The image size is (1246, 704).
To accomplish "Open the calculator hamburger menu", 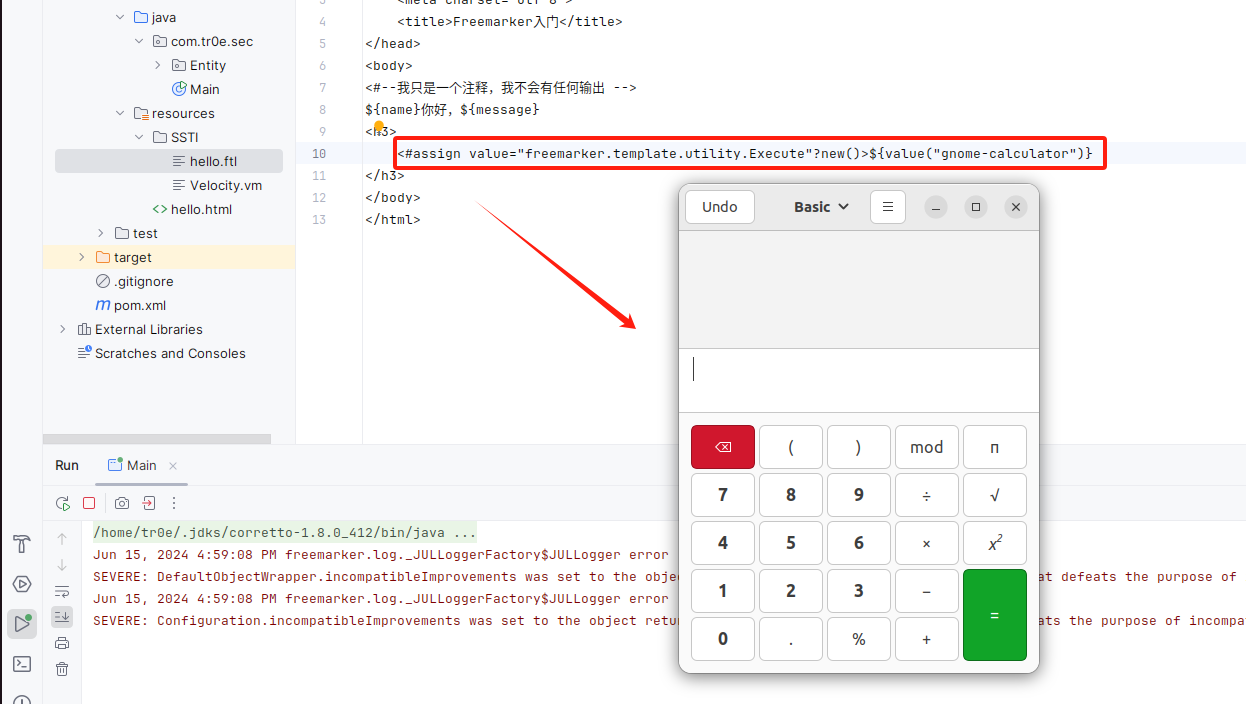I will (x=888, y=207).
